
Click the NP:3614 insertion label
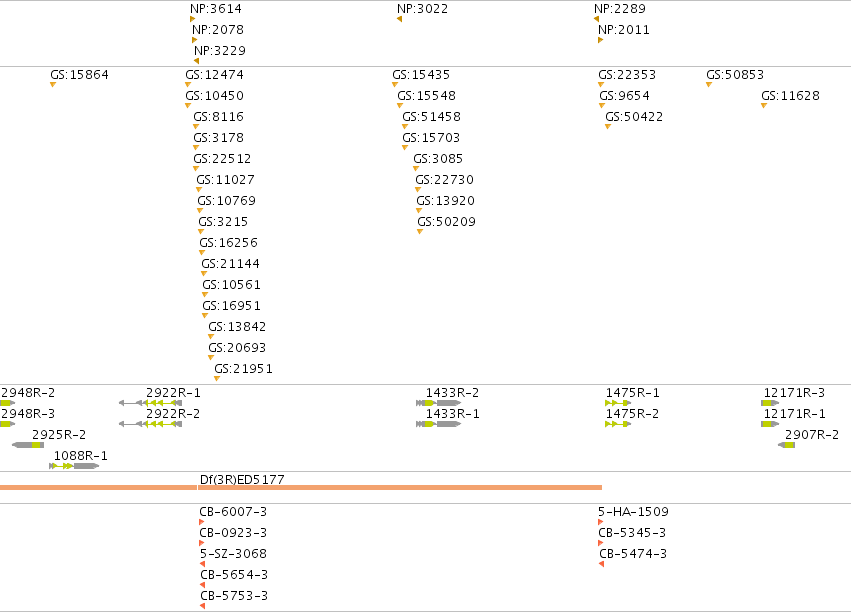(x=216, y=9)
